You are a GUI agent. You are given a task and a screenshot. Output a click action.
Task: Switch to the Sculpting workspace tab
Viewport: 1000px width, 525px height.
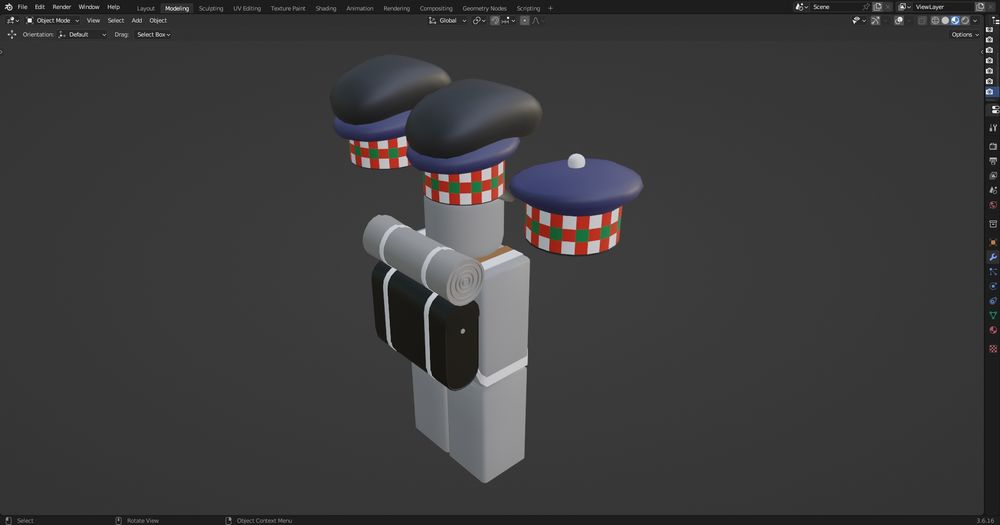(x=211, y=8)
